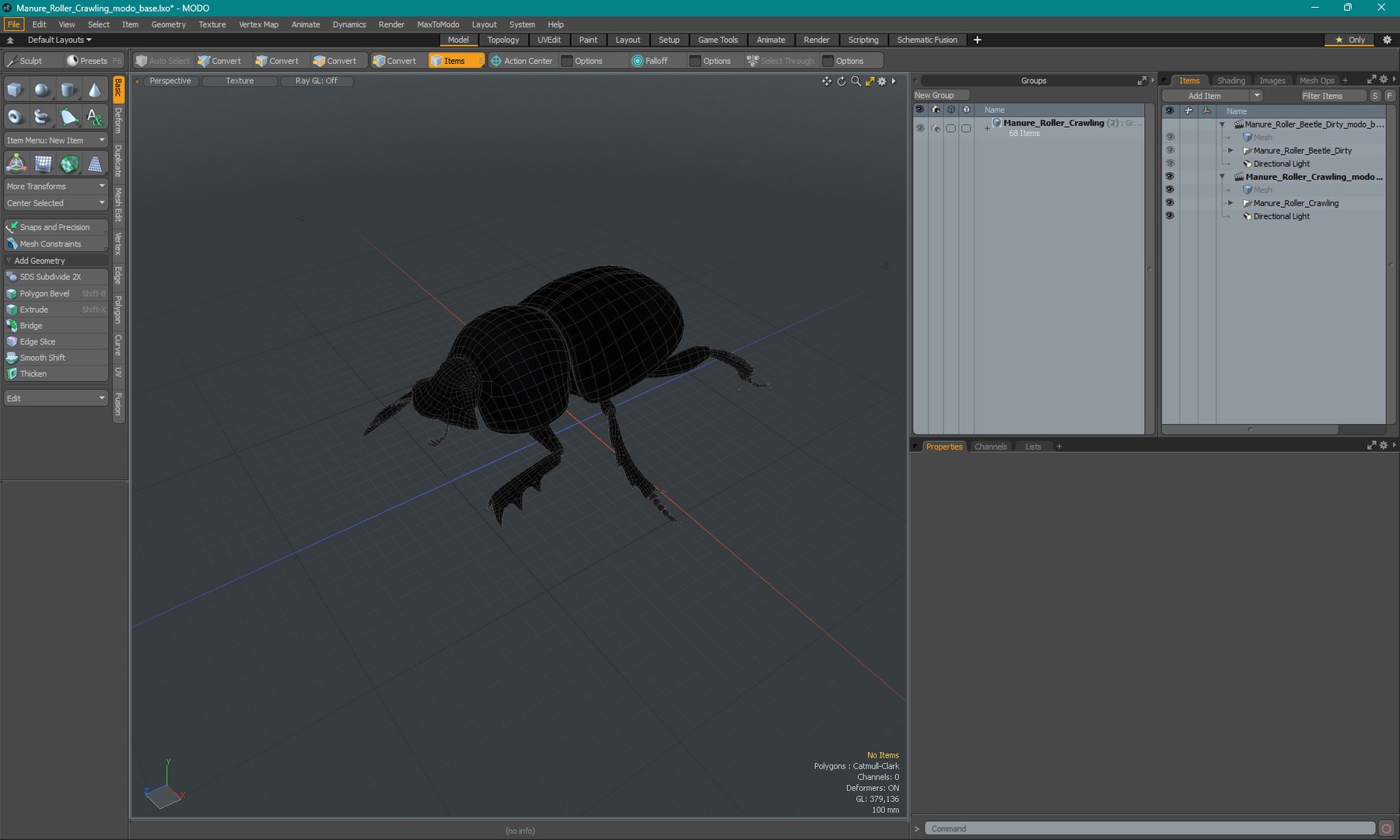Screen dimensions: 1400x840
Task: Toggle visibility of Manure_Roller_Crawling item
Action: pos(1169,203)
